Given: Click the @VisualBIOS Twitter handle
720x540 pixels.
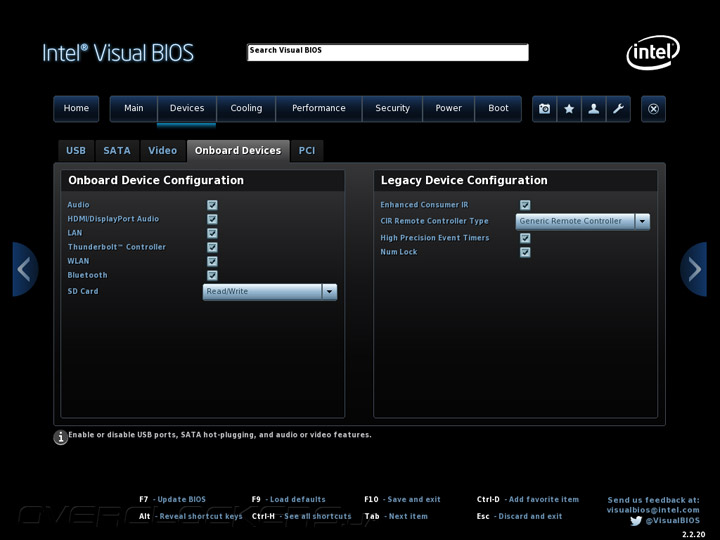Looking at the screenshot, I should [673, 521].
